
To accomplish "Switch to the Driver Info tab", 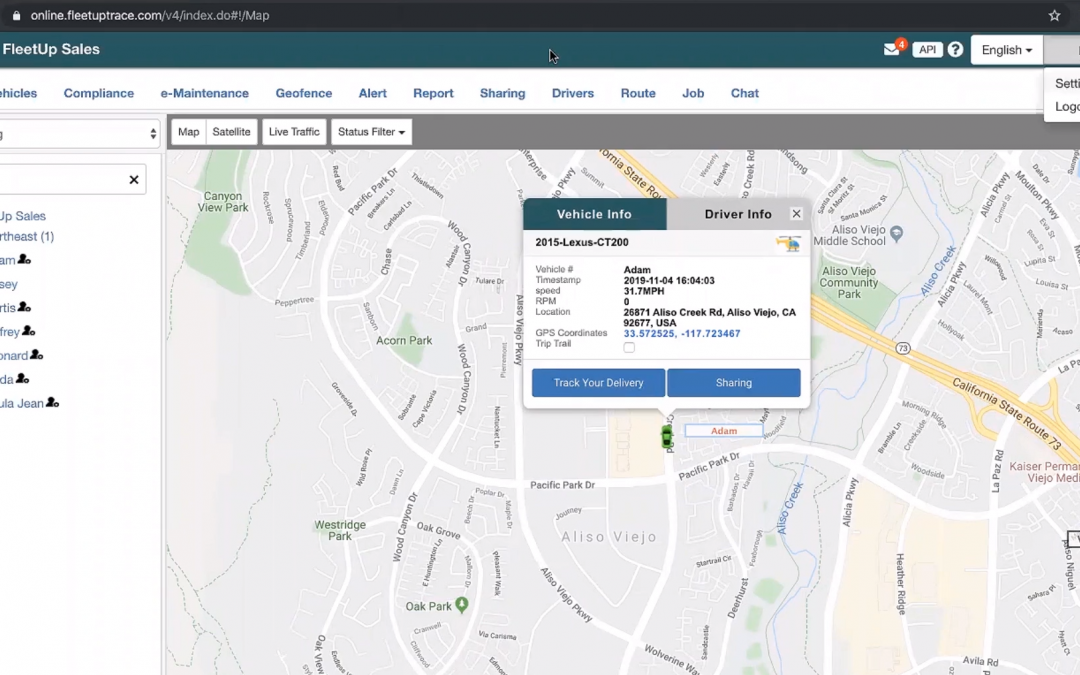I will pyautogui.click(x=738, y=214).
